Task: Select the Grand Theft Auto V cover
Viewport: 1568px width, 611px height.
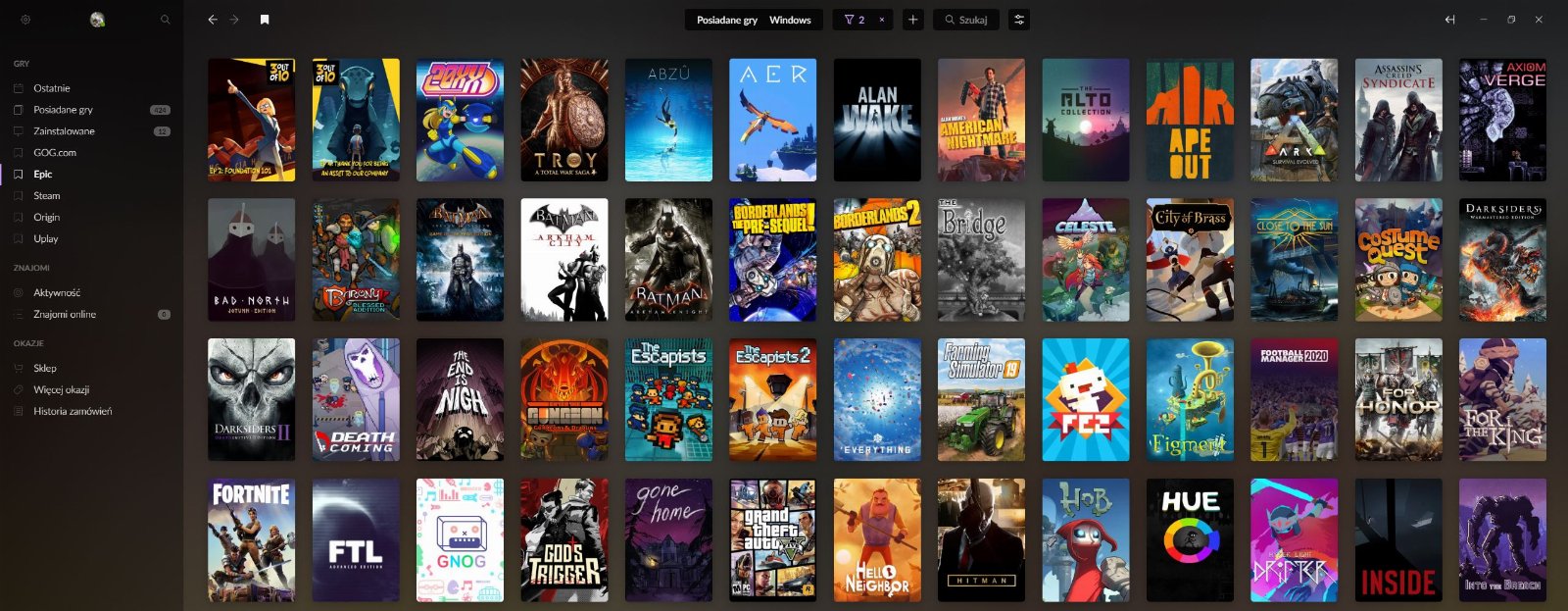Action: [773, 540]
